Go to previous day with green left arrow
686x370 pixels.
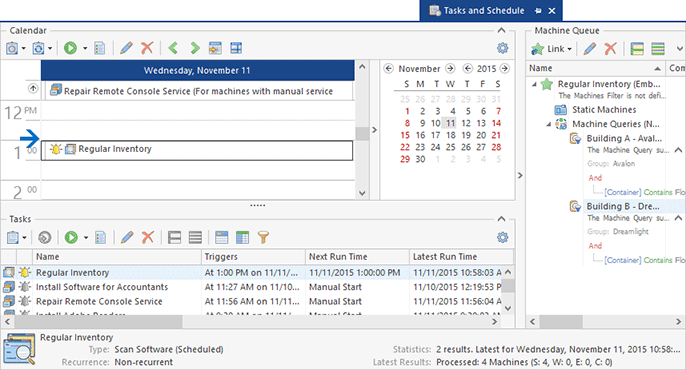(x=173, y=48)
